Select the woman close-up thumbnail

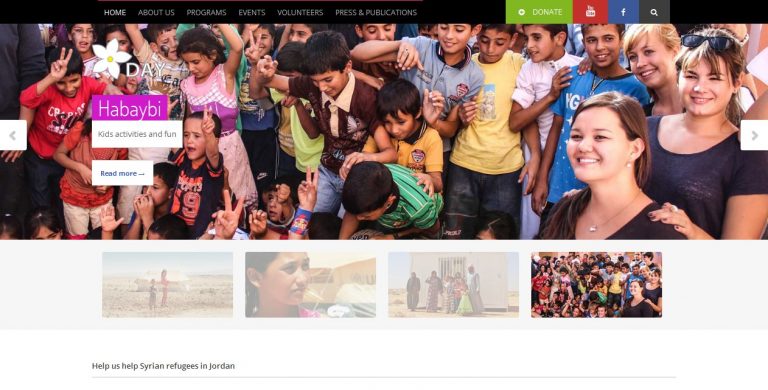pyautogui.click(x=311, y=285)
